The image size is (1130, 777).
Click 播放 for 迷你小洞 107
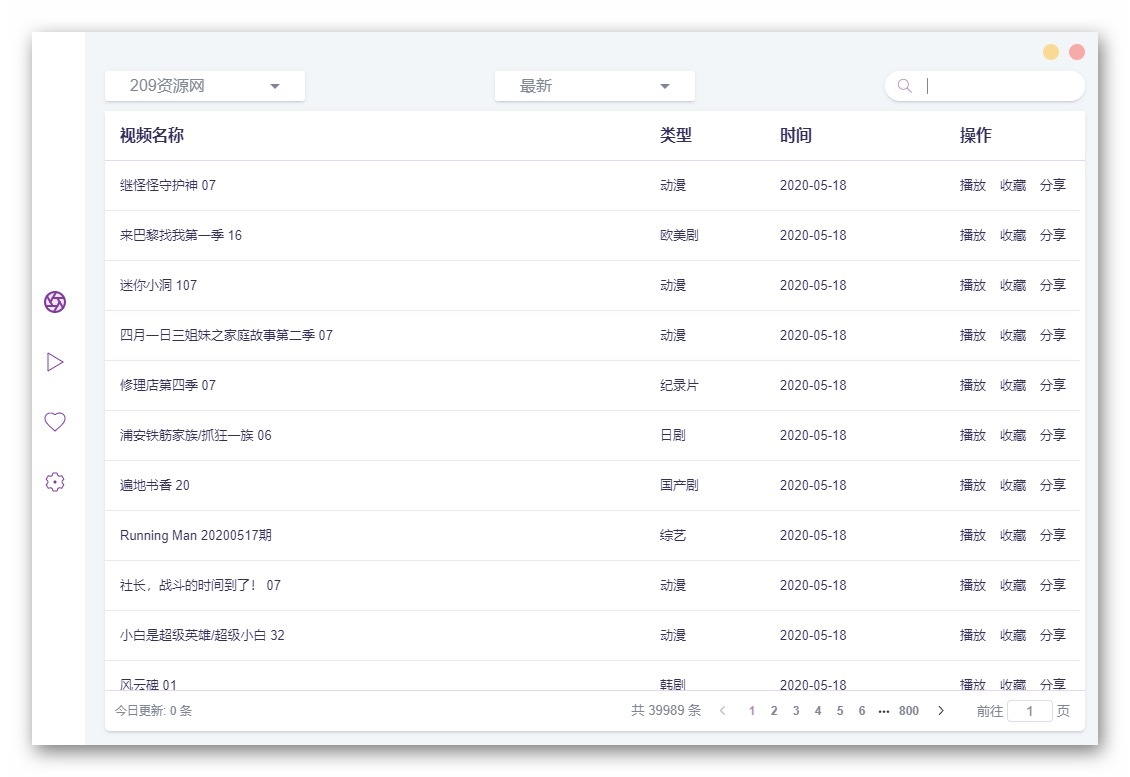click(972, 285)
